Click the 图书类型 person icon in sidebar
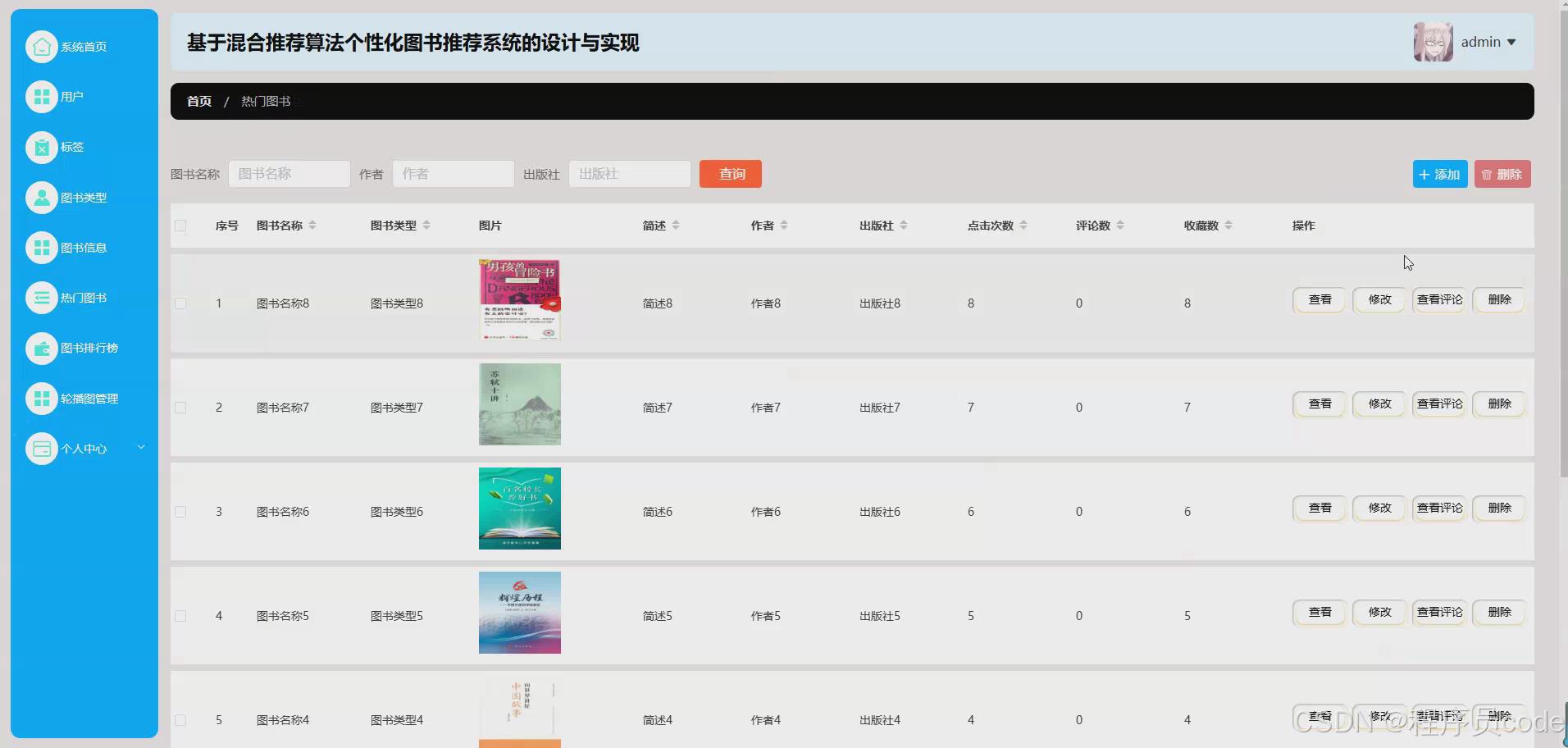 pos(42,198)
